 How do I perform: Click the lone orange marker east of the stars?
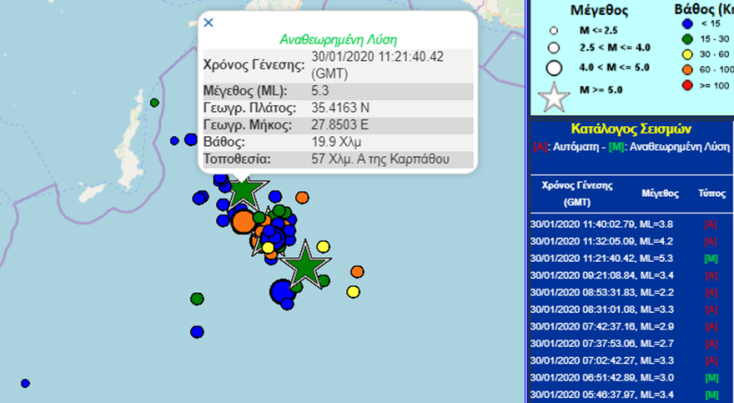(357, 271)
